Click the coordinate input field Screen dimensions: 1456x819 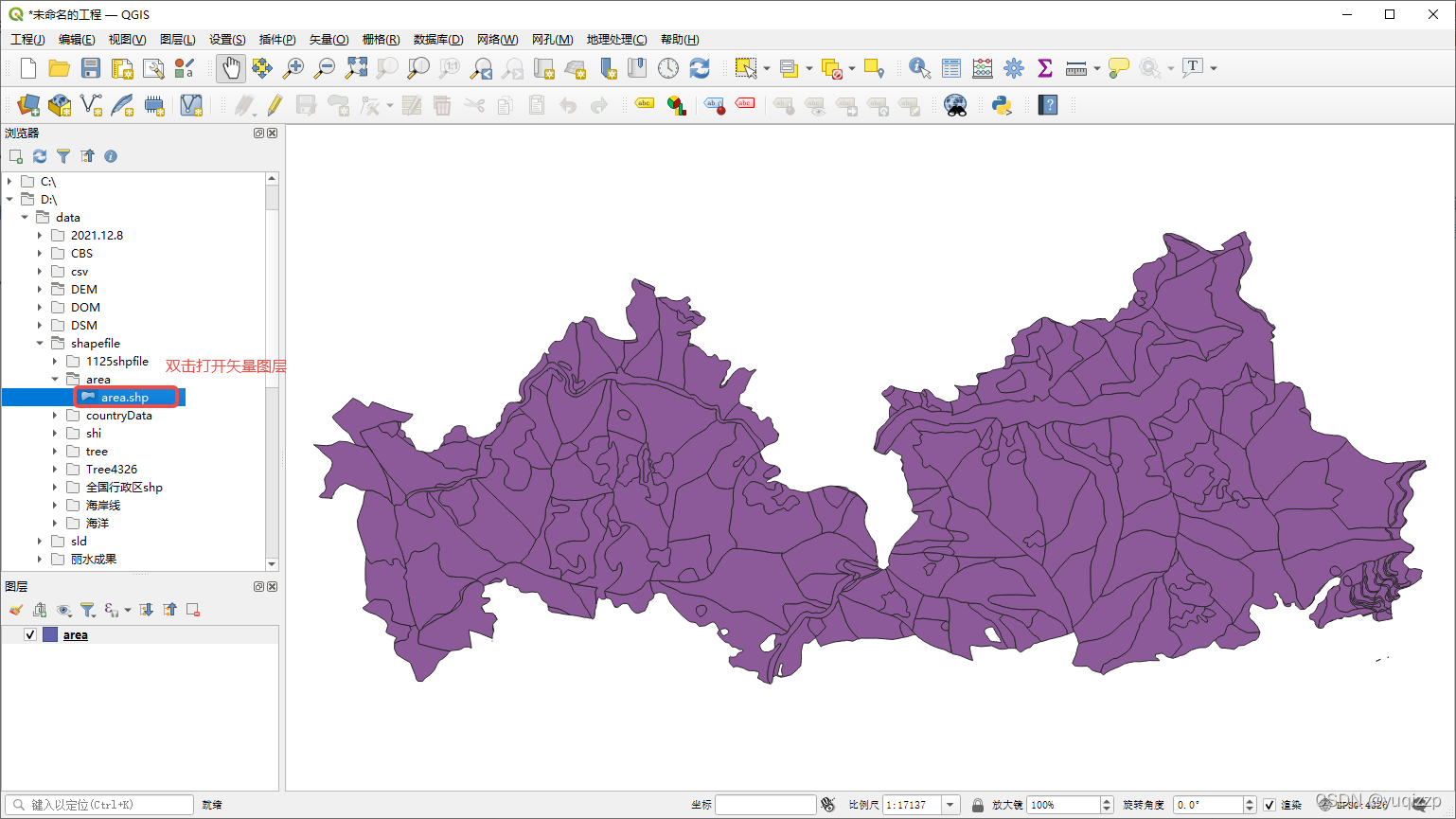765,805
